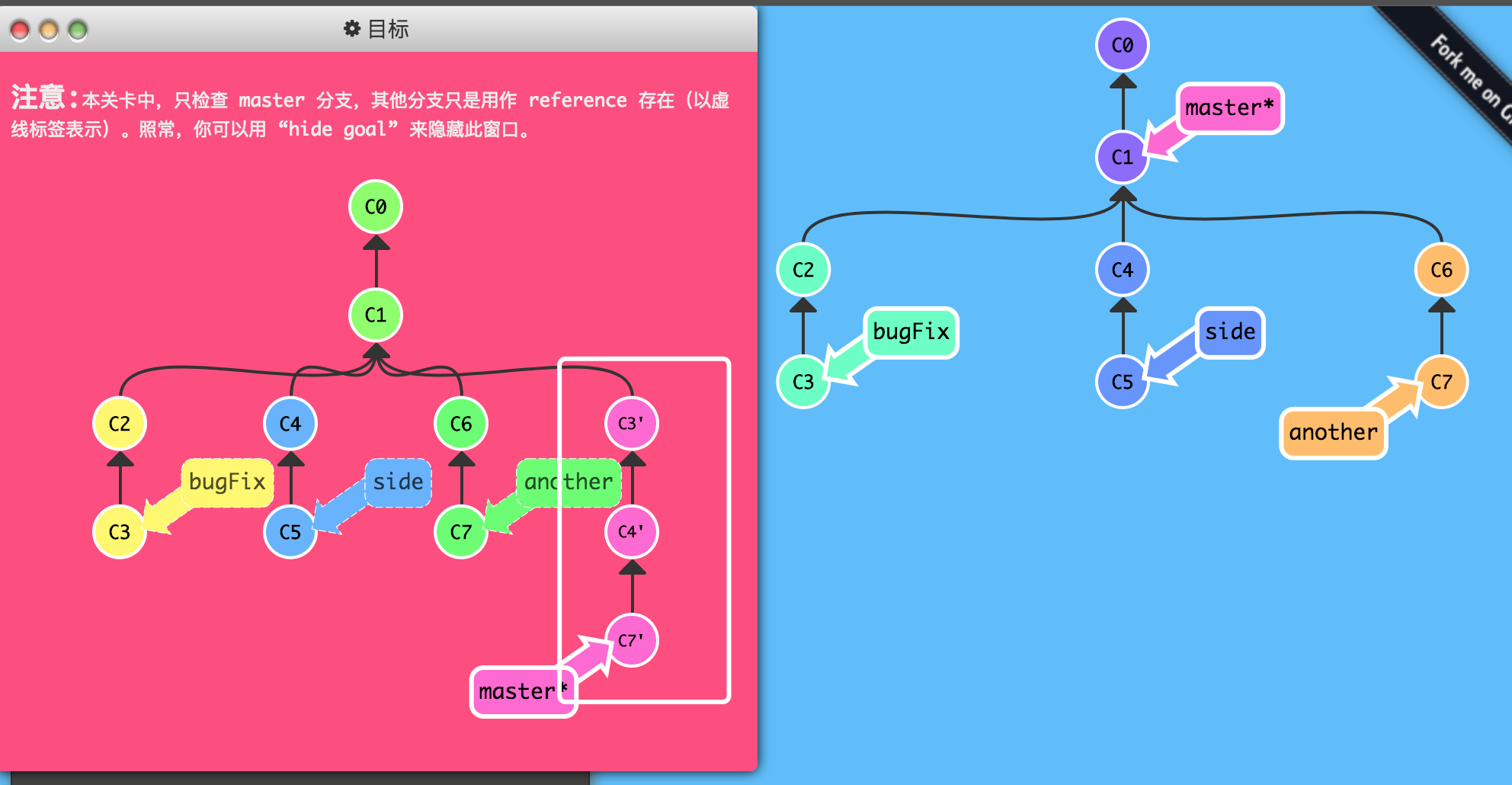Image resolution: width=1512 pixels, height=785 pixels.
Task: Click the teal bugFix branch label in main tree
Action: pyautogui.click(x=911, y=332)
